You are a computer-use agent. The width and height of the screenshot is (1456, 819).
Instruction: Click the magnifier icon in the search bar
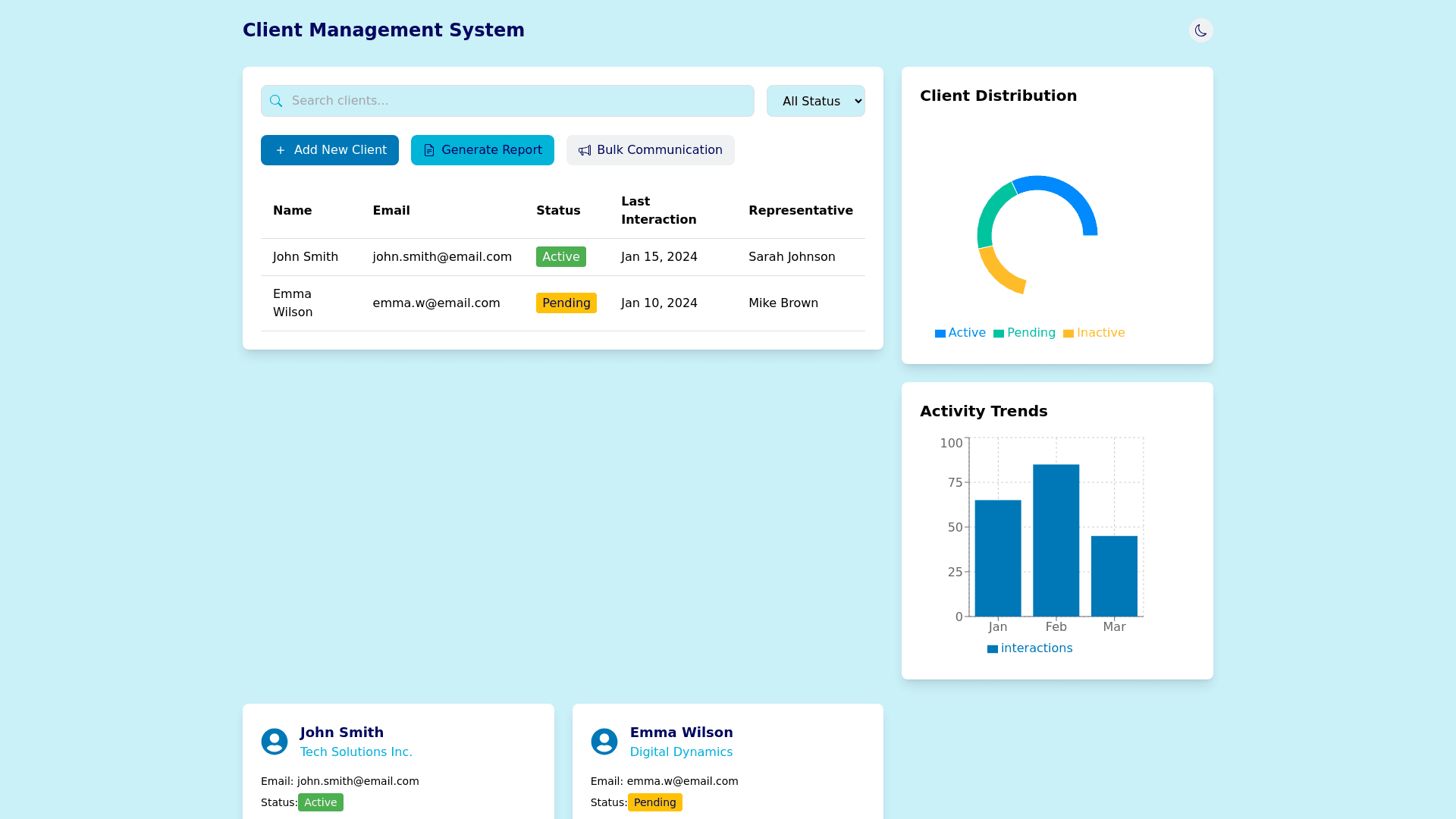[276, 101]
